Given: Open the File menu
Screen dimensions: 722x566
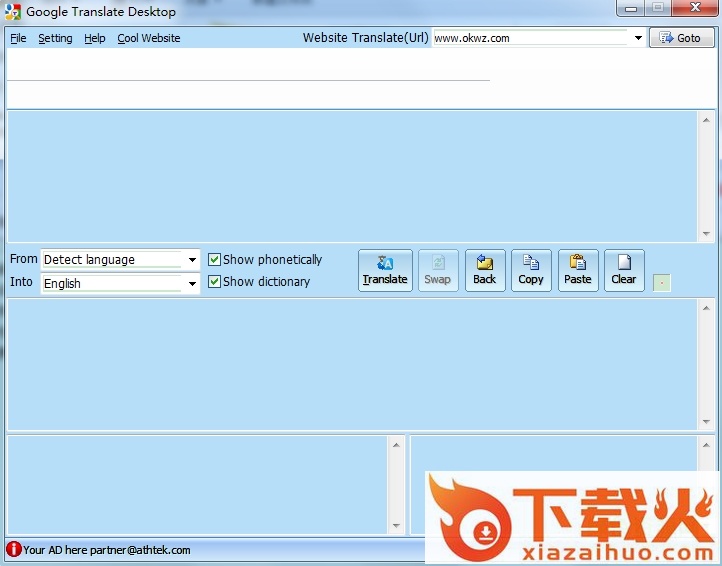Looking at the screenshot, I should coord(18,38).
